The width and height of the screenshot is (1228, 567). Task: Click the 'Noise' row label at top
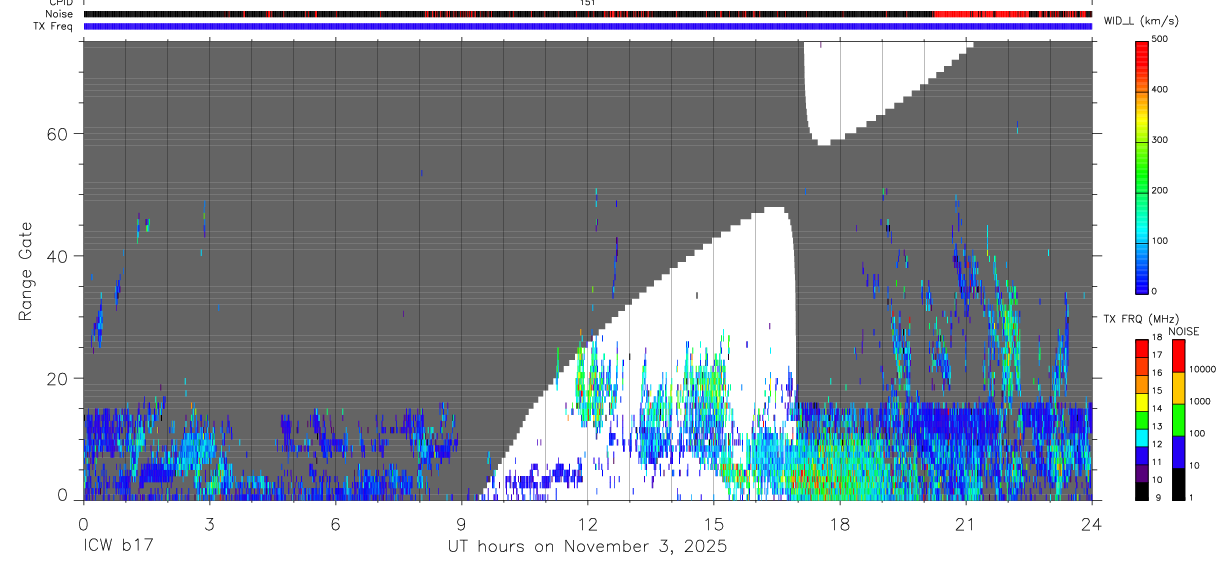click(x=59, y=14)
